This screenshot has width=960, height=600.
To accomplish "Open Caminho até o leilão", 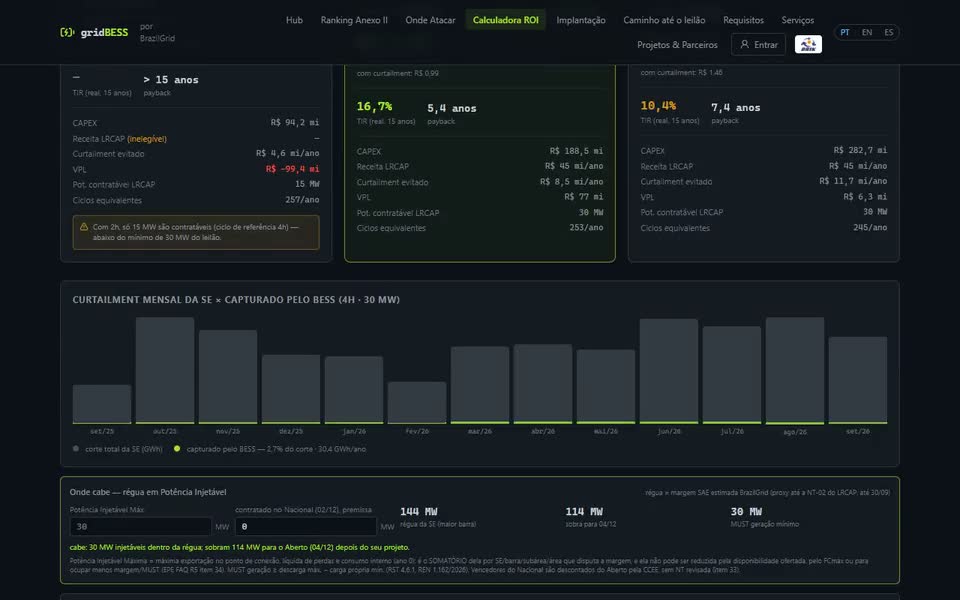I will coord(664,20).
